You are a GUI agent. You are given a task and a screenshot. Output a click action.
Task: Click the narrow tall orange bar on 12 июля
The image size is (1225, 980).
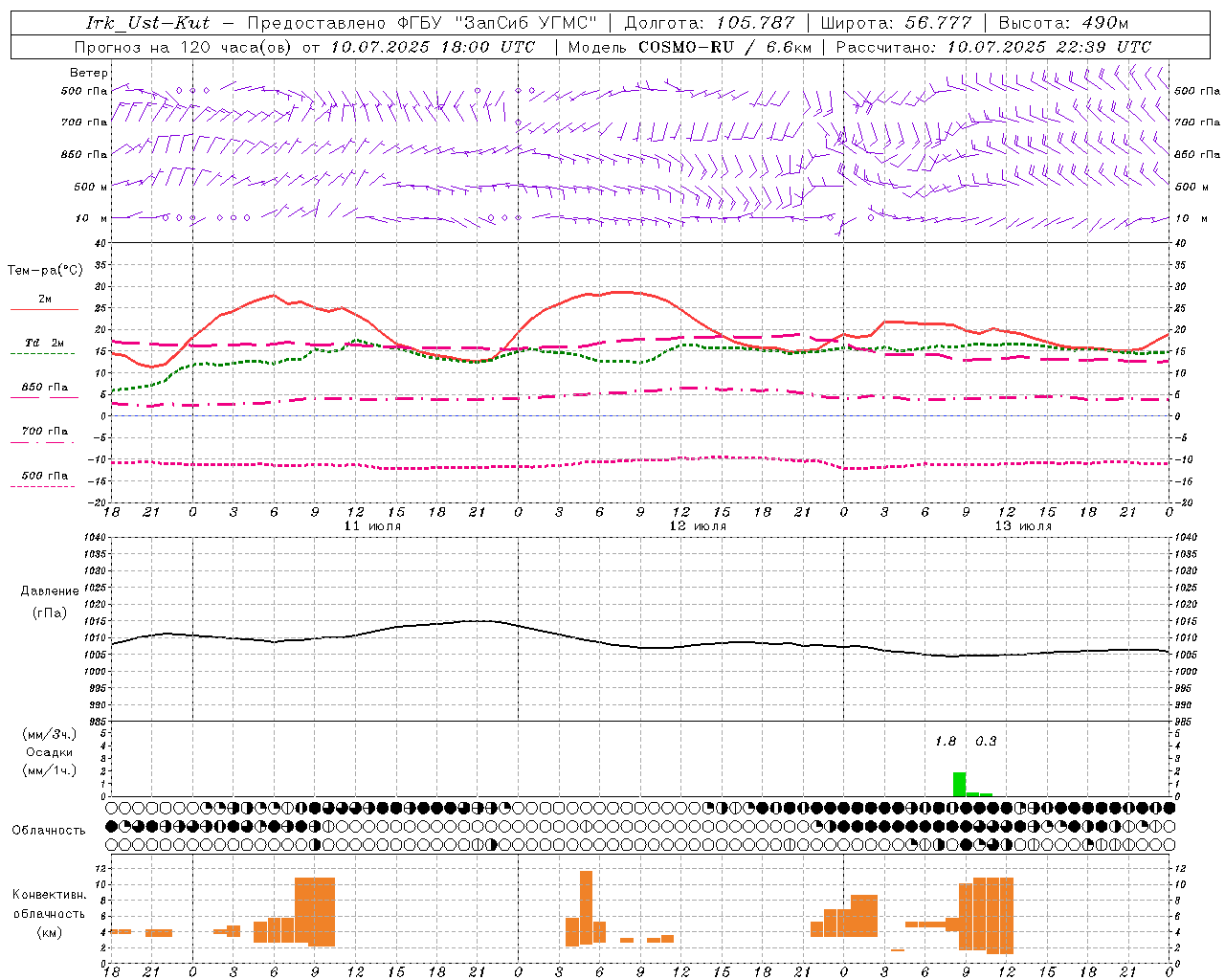click(x=586, y=907)
